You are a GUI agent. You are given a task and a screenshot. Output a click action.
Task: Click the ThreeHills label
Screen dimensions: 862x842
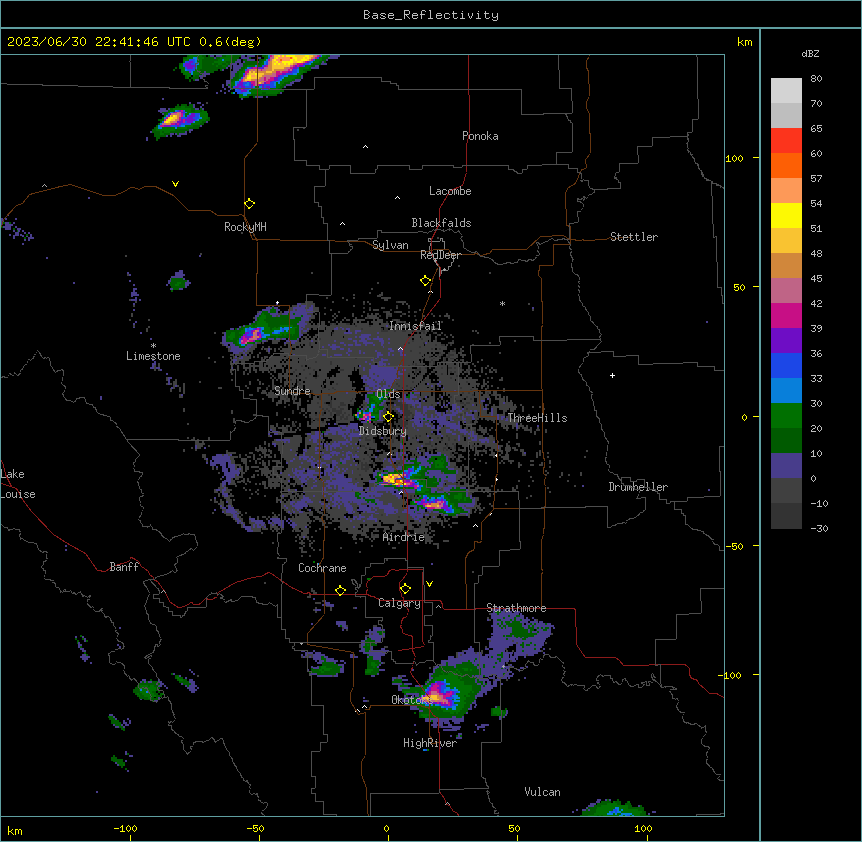click(x=537, y=418)
